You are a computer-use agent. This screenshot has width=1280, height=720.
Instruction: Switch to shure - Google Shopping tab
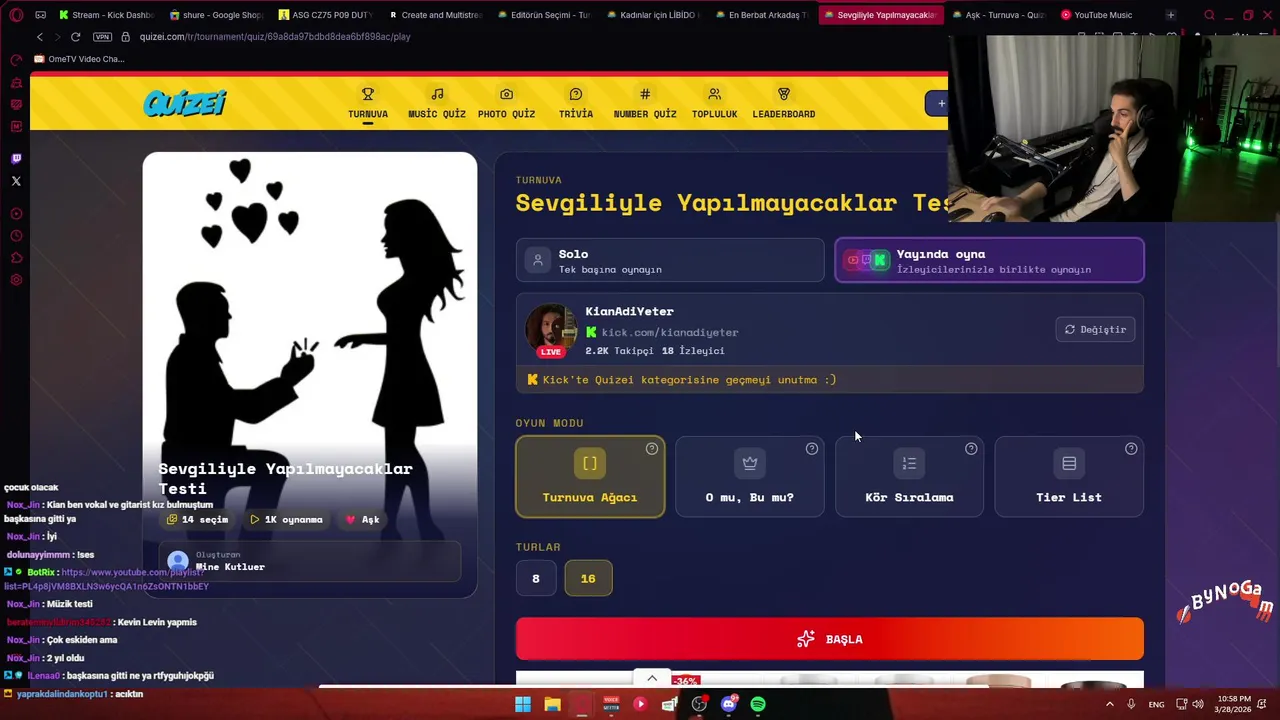[215, 15]
